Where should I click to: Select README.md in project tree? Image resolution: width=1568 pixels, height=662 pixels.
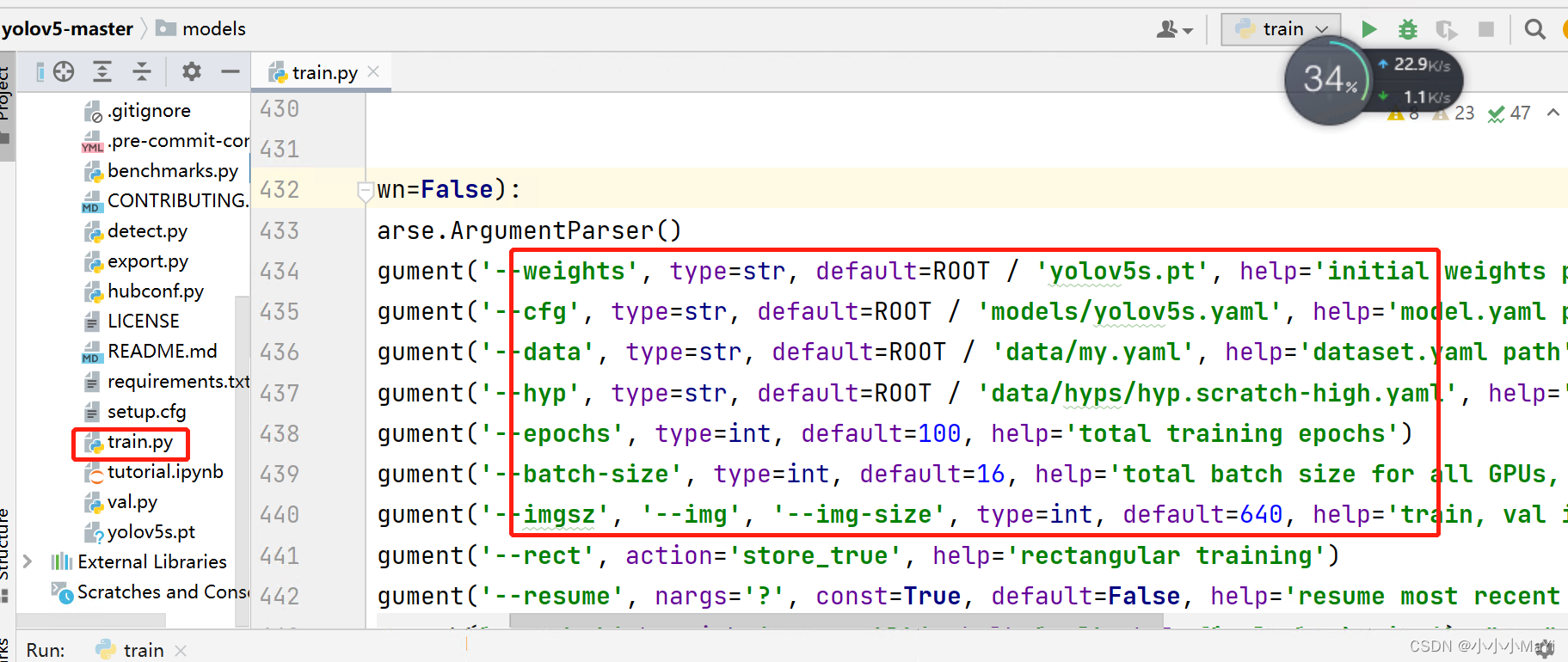click(x=150, y=352)
